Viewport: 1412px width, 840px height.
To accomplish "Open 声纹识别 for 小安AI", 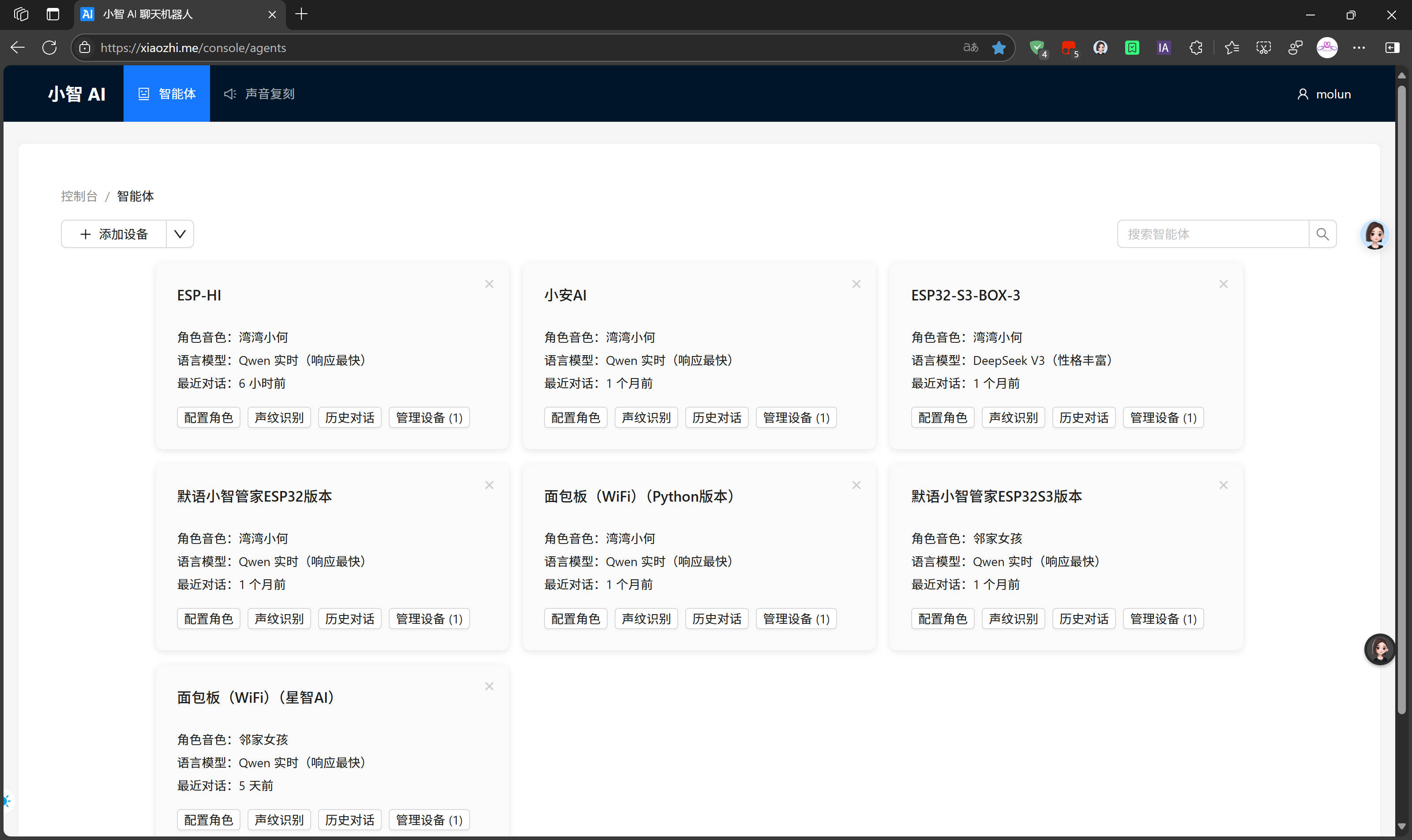I will point(646,418).
